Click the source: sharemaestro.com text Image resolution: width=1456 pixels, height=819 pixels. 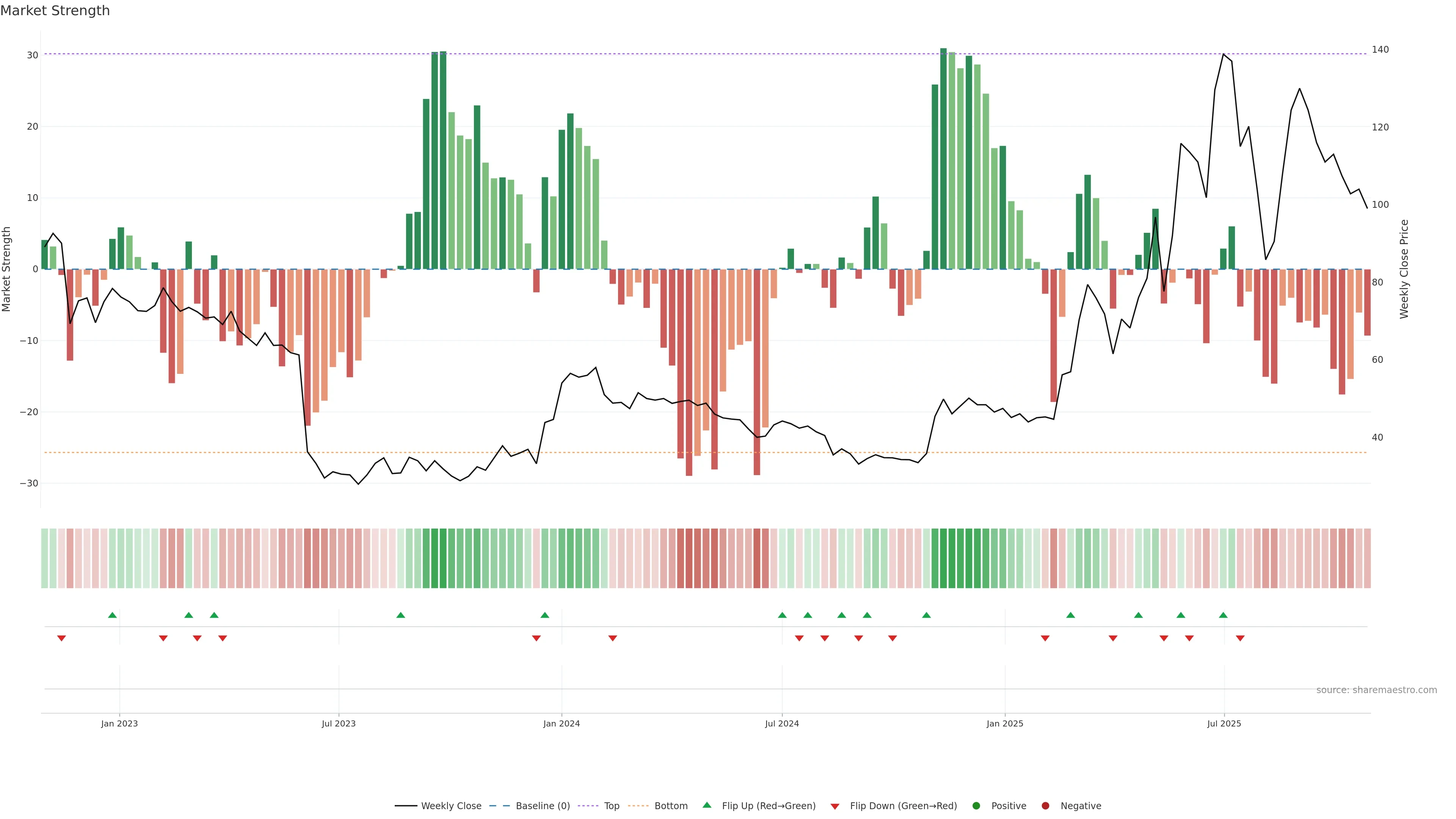pyautogui.click(x=1376, y=690)
